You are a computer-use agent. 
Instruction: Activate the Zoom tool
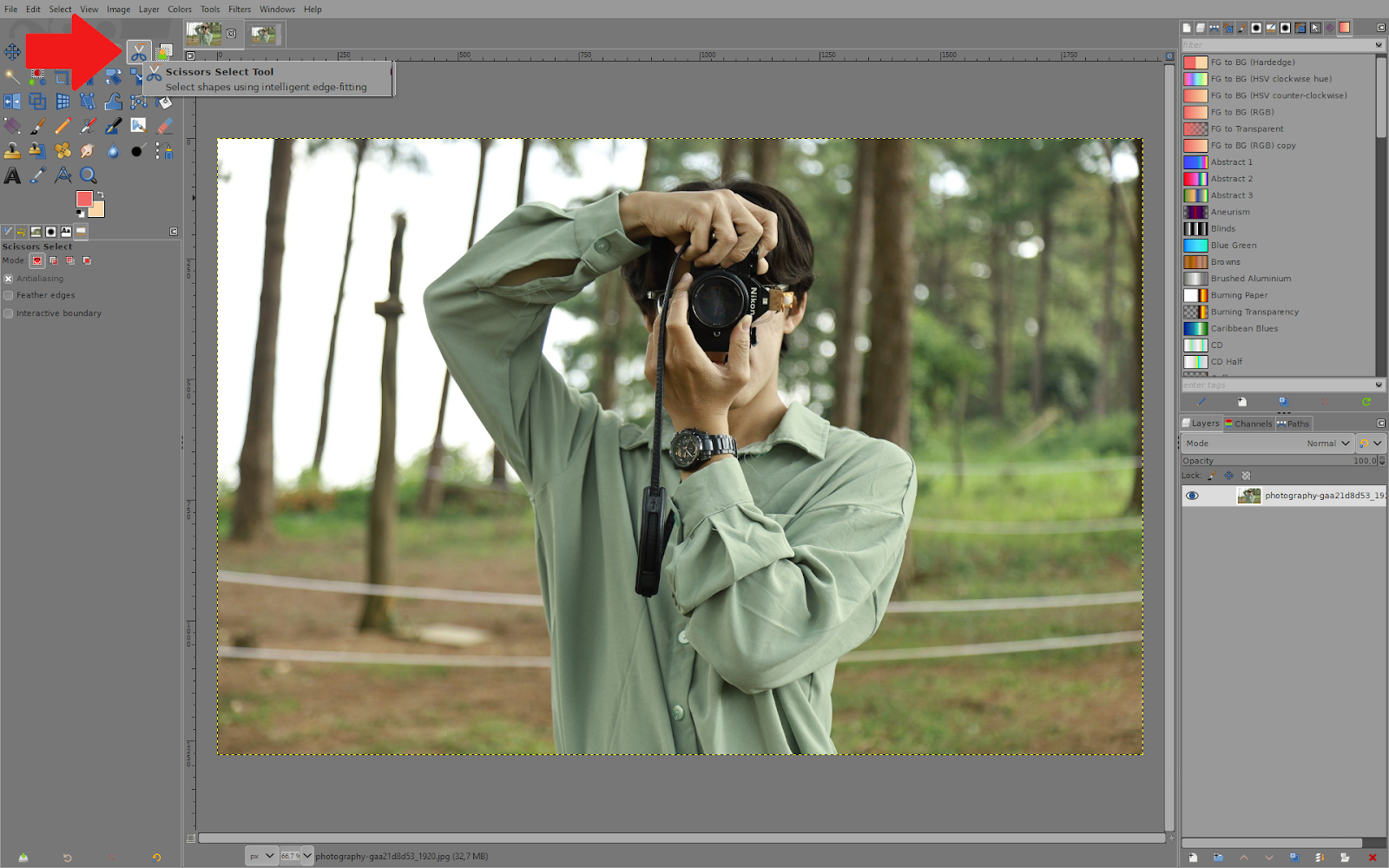(x=88, y=175)
